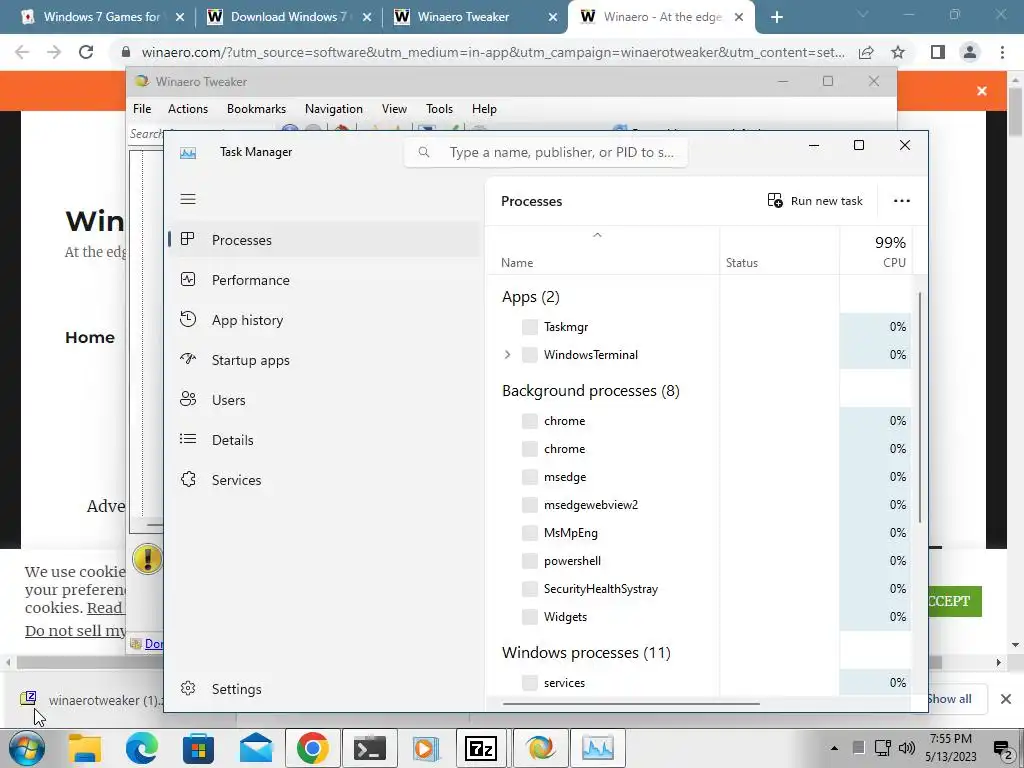The height and width of the screenshot is (768, 1024).
Task: Open the three-dot more options menu
Action: 902,200
